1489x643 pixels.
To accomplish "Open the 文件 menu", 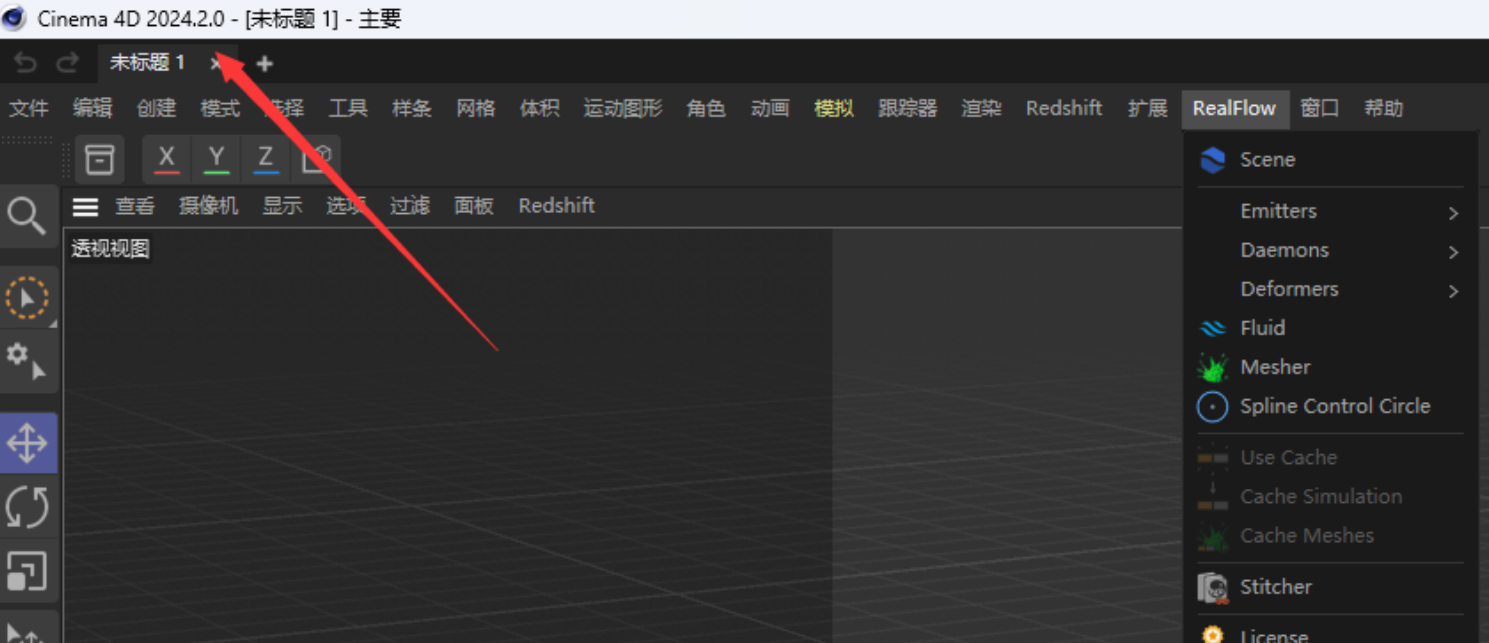I will click(29, 108).
